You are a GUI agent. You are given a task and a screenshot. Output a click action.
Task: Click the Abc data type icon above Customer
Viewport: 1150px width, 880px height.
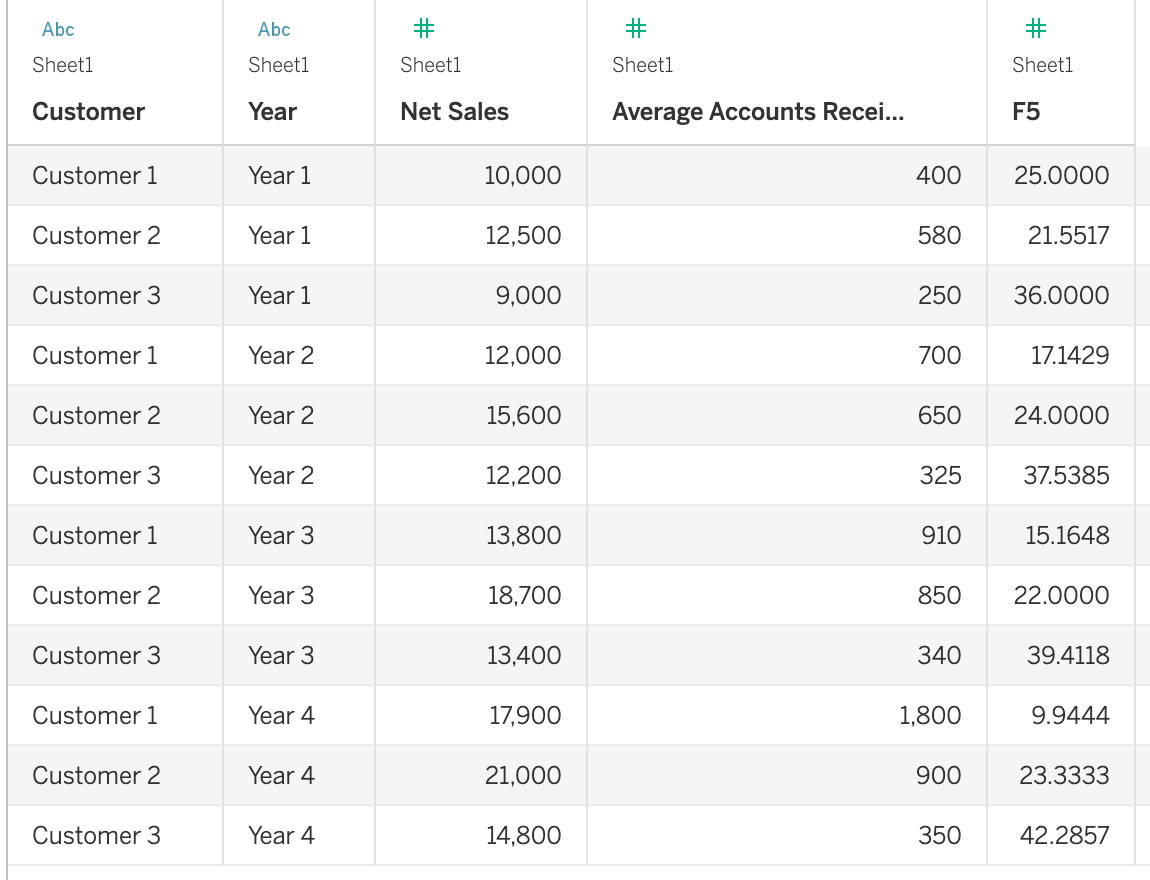(57, 29)
